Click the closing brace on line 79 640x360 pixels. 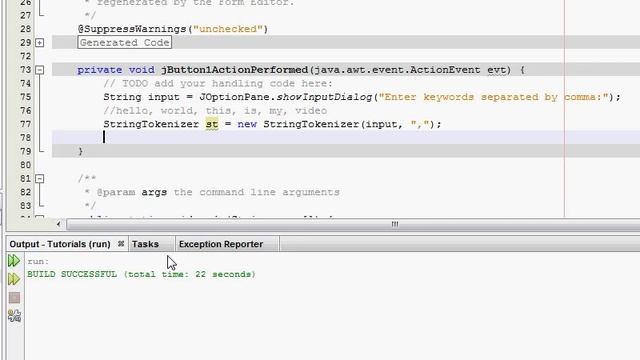(80, 151)
